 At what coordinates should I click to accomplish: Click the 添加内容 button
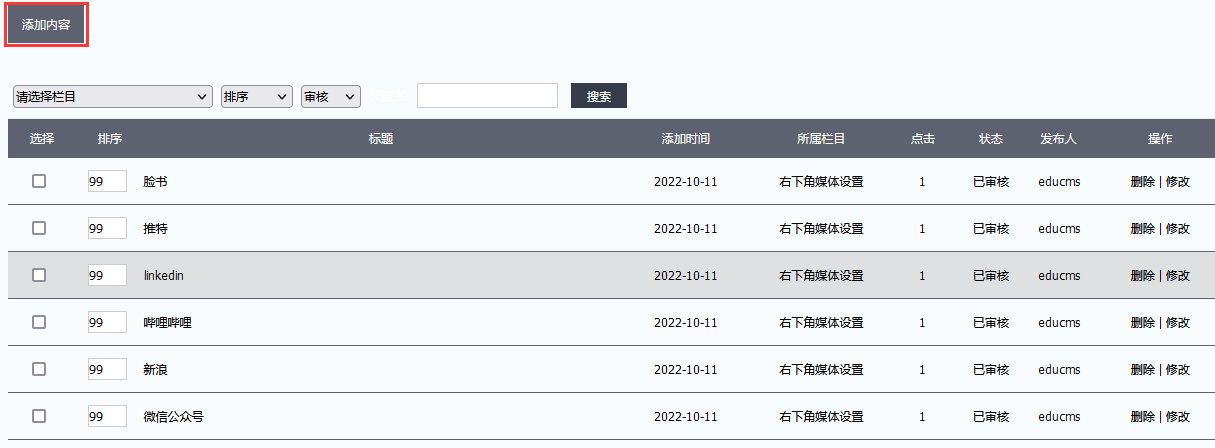point(46,25)
